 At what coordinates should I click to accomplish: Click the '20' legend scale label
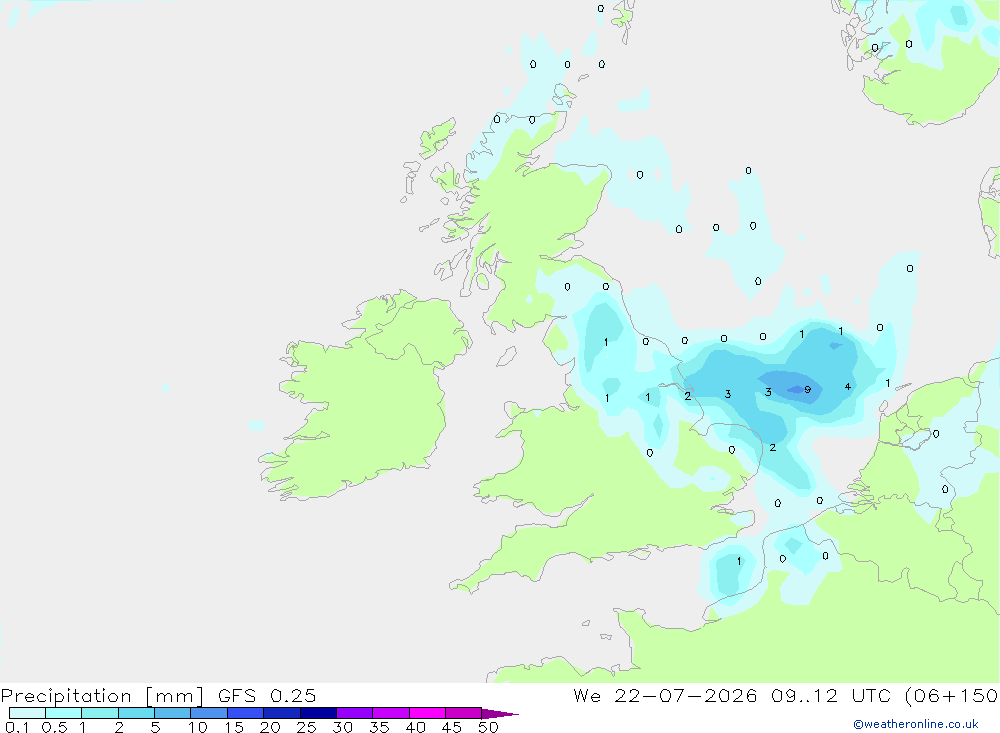point(270,727)
